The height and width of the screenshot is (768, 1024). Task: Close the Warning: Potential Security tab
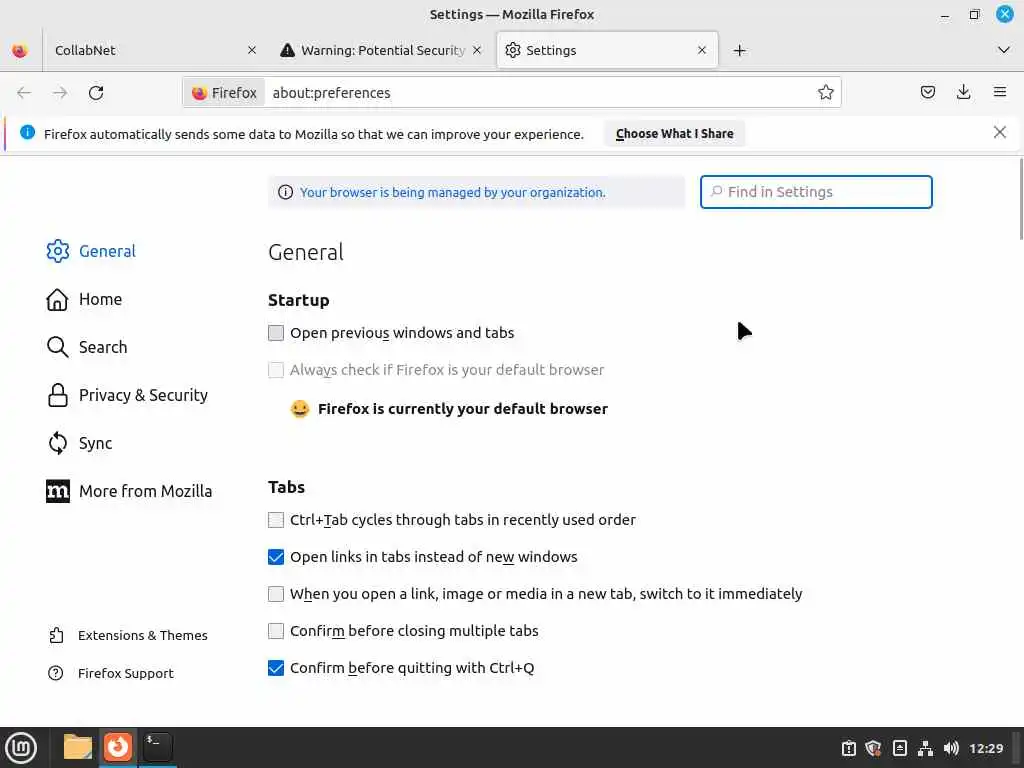(477, 50)
